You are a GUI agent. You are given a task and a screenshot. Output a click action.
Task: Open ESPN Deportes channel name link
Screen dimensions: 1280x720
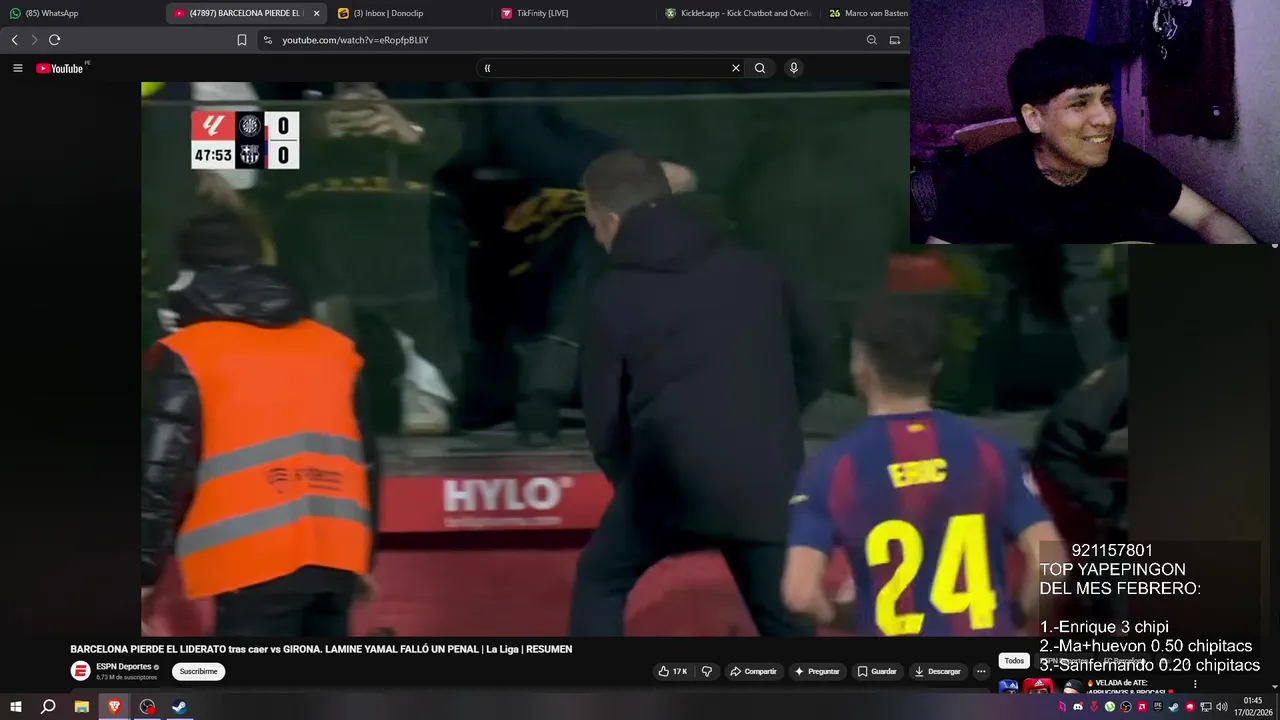point(124,666)
